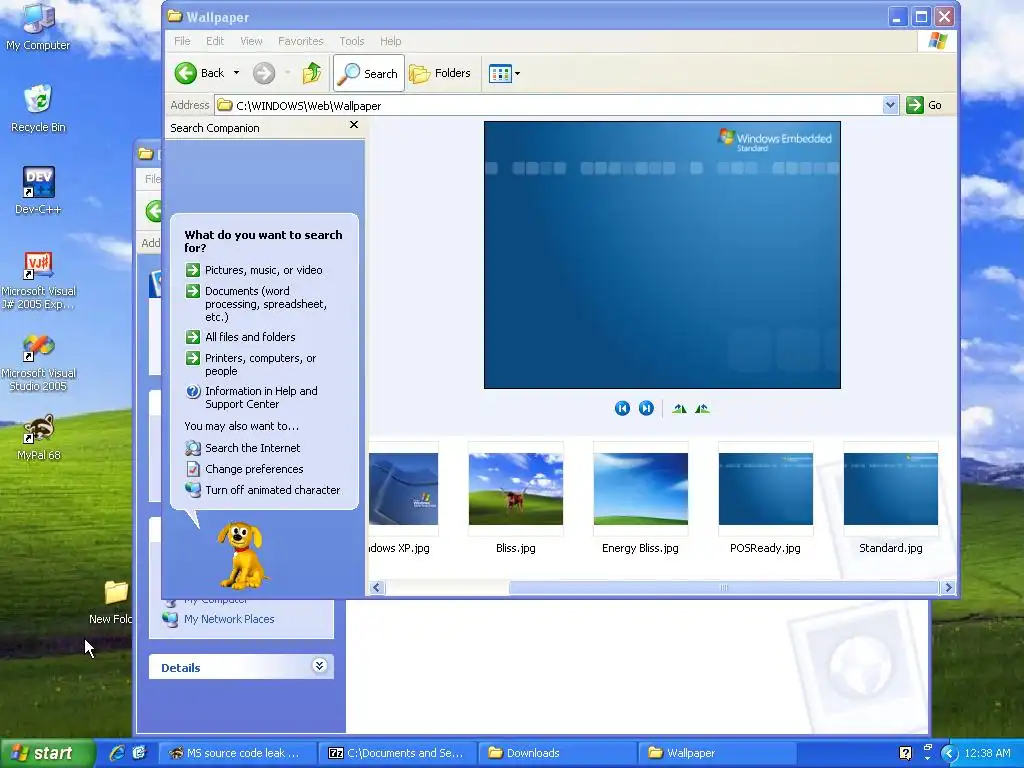Click the Windows flag logo in Wallpaper window
The image size is (1024, 768).
(x=938, y=41)
